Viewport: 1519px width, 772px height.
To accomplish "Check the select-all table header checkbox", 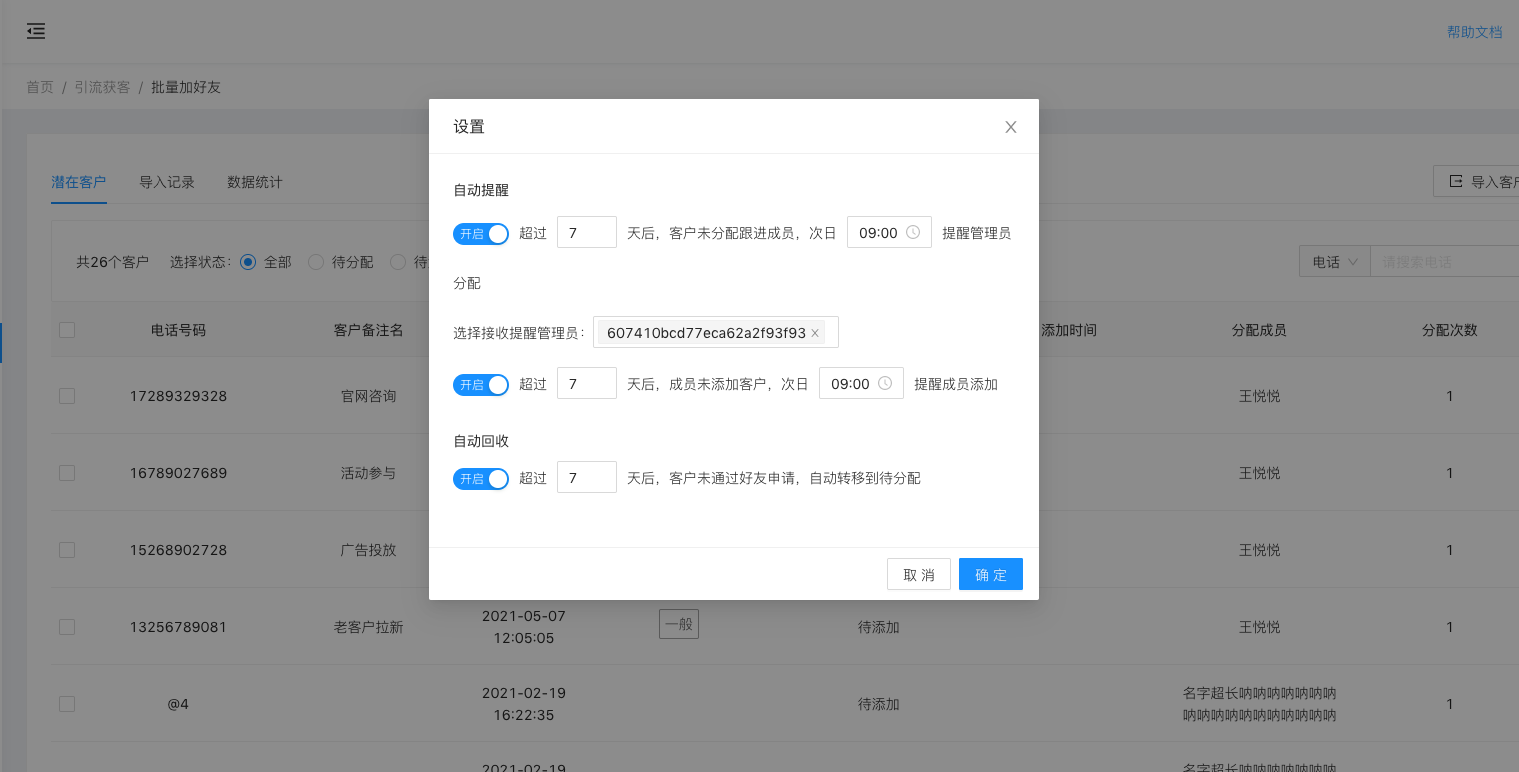I will point(67,330).
